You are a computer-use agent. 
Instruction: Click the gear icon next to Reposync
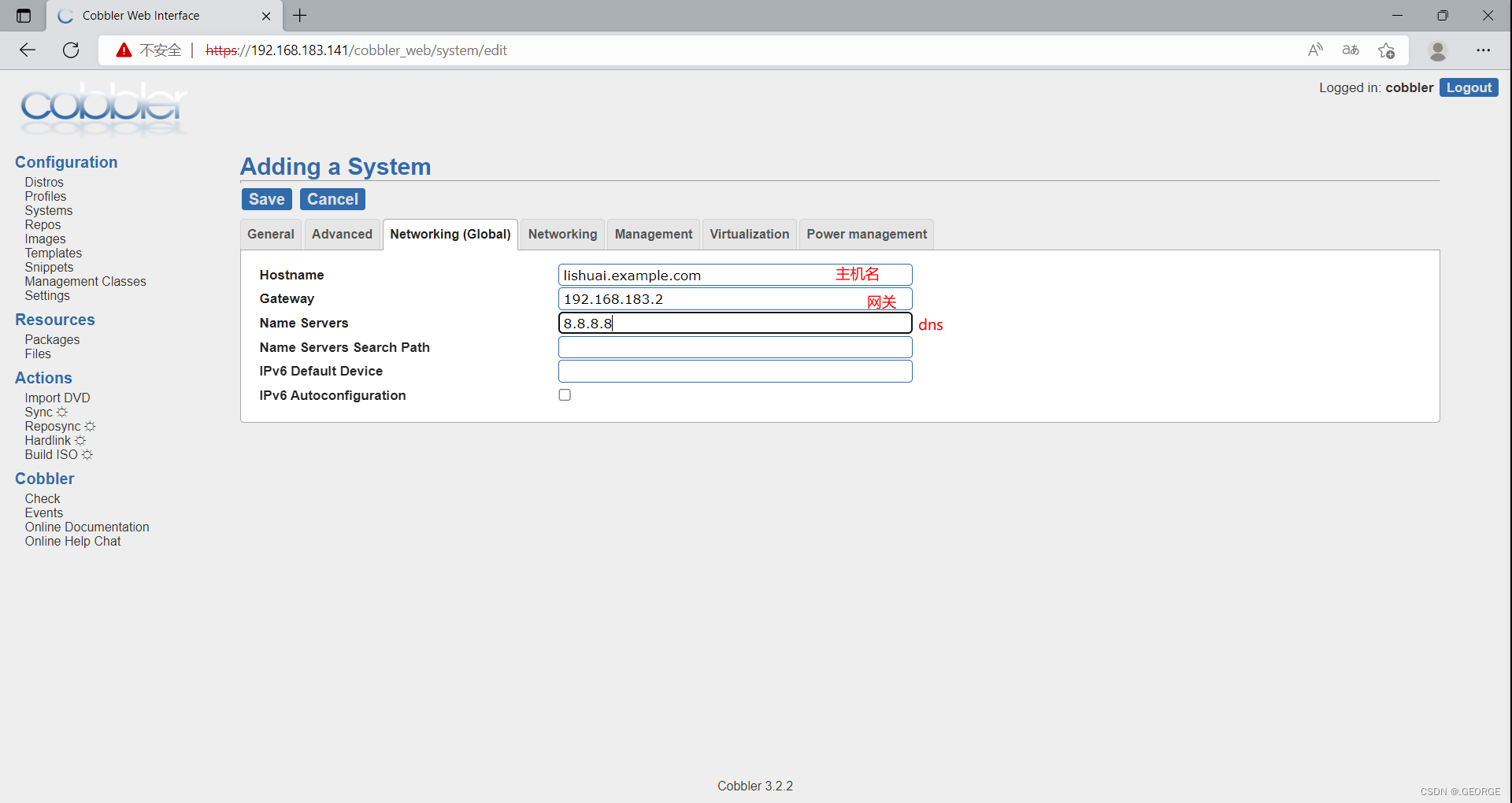(90, 427)
